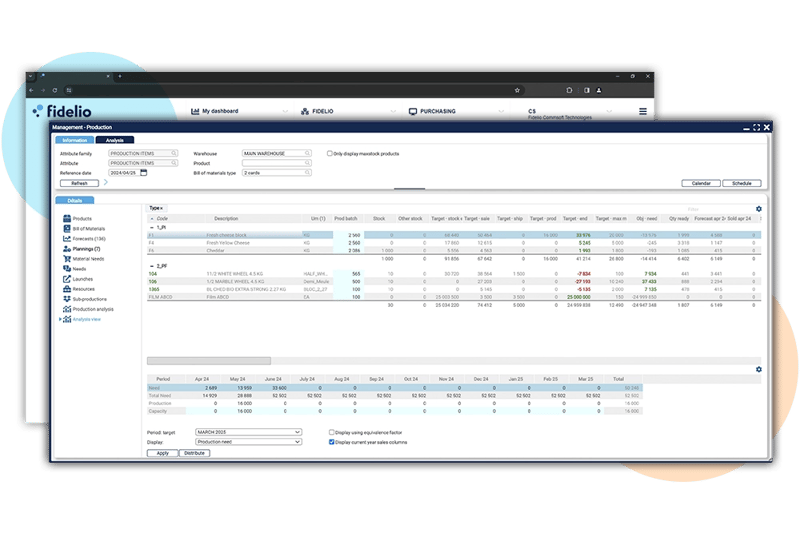Select the 1/2 MARBLE WHEEL 4.5 KG row

454,282
